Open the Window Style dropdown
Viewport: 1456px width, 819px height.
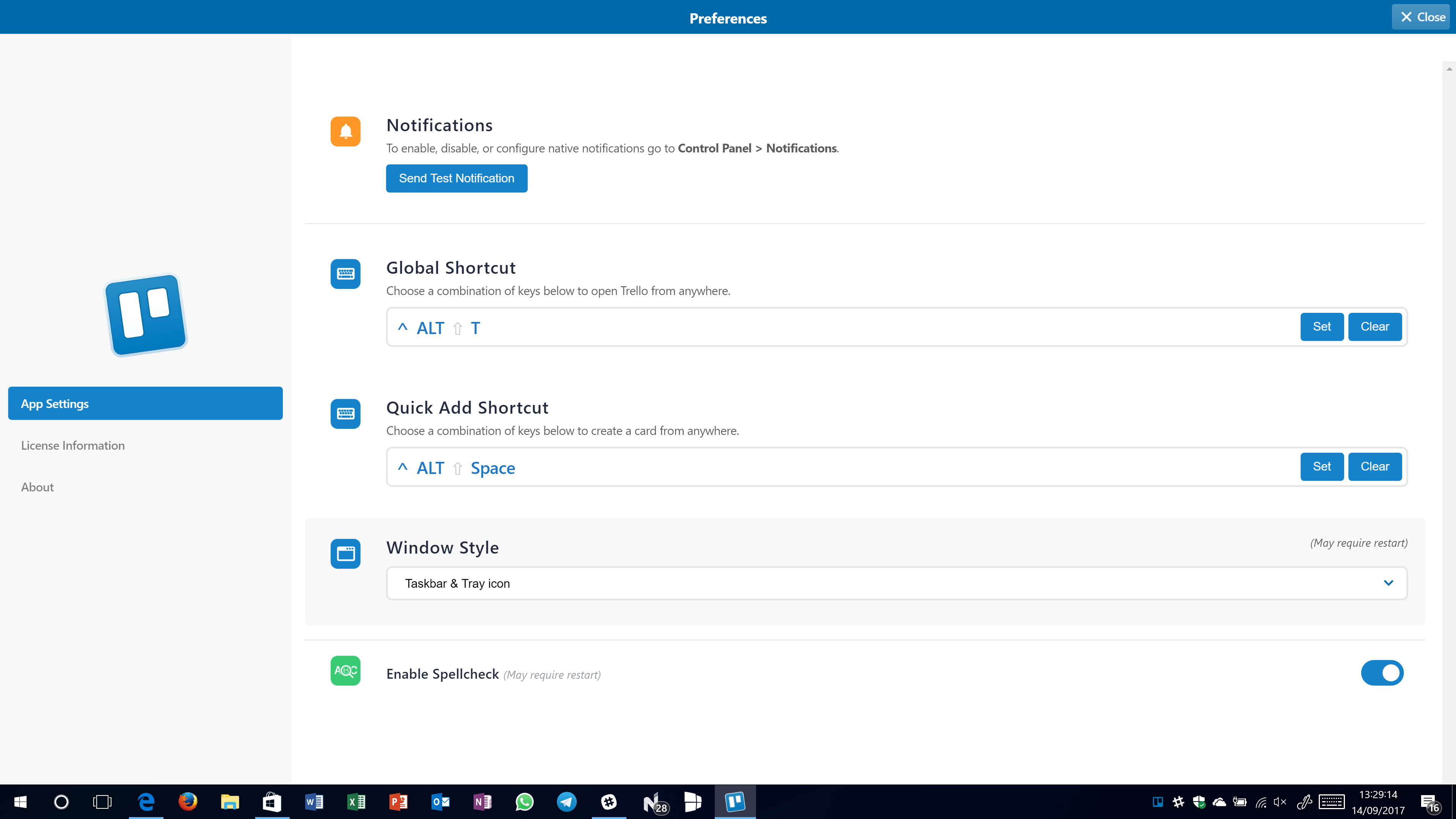[x=896, y=583]
